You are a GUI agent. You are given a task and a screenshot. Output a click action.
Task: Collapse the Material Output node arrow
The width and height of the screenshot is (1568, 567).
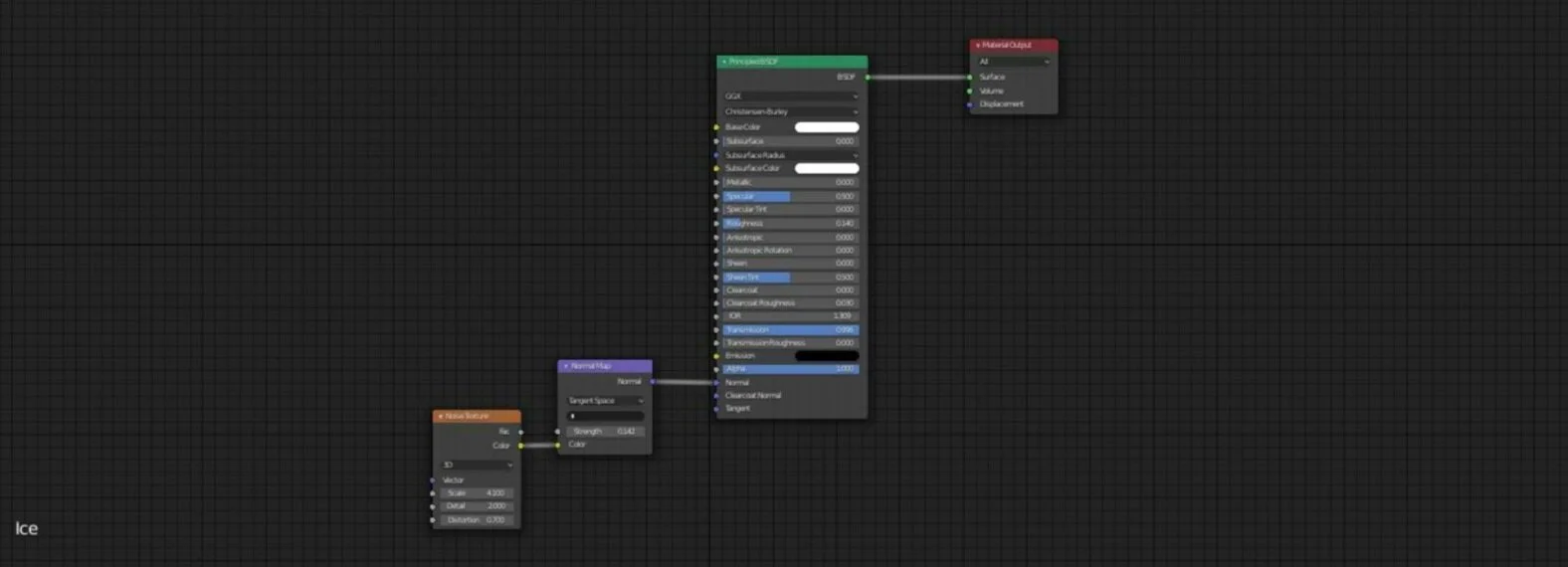(978, 46)
